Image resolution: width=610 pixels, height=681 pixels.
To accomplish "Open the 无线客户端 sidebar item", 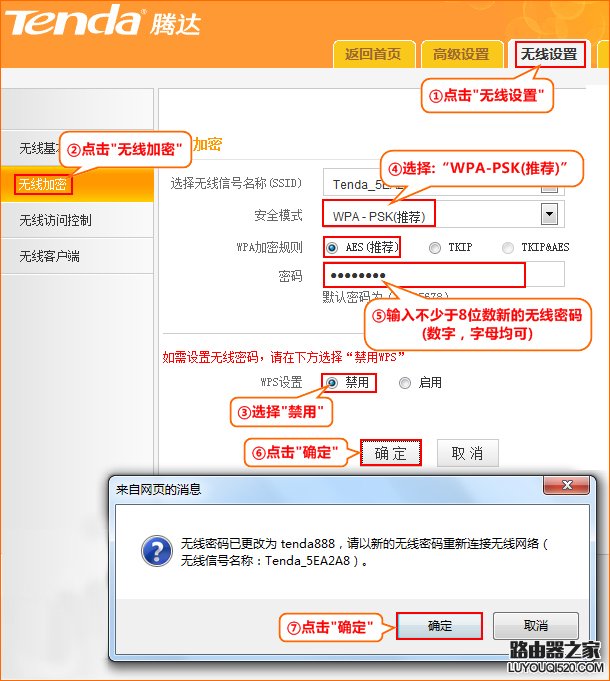I will 49,256.
